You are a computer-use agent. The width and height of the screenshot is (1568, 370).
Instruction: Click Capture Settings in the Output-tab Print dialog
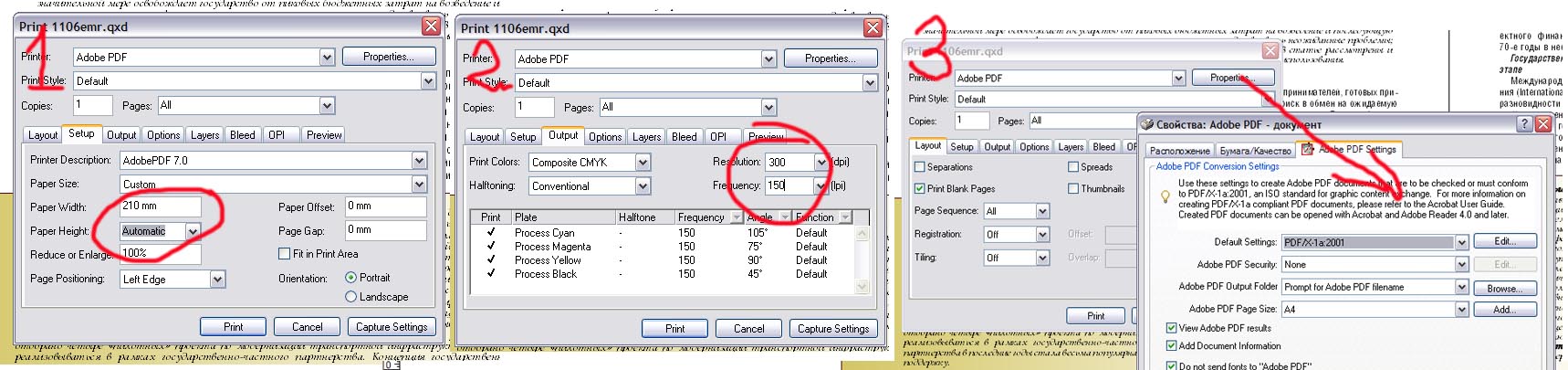(833, 329)
